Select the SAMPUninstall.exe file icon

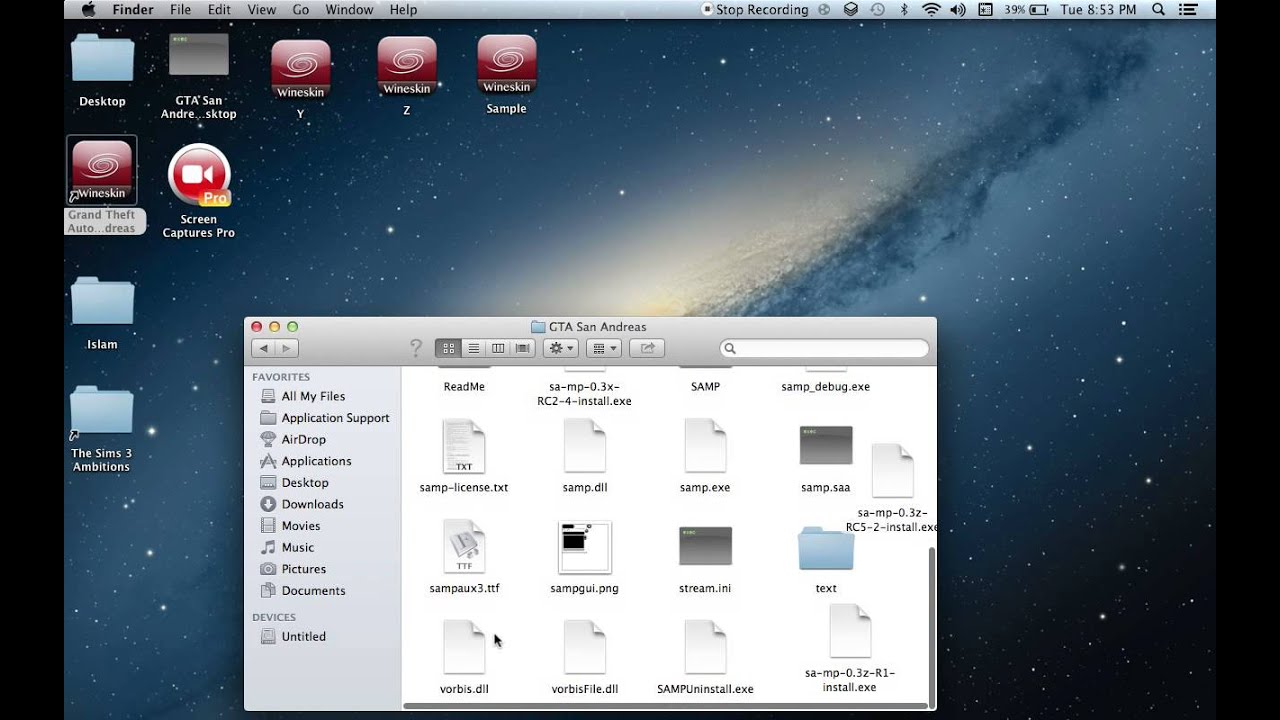pyautogui.click(x=705, y=647)
